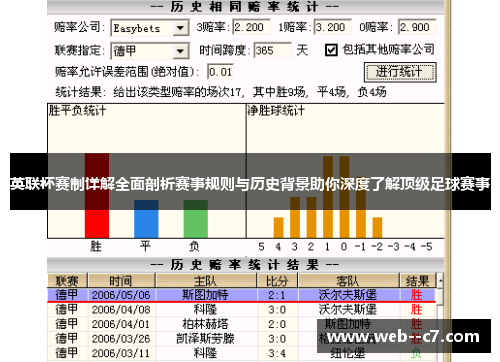Select the row dated 2006/04/08
Image resolution: width=500 pixels, height=362 pixels.
(241, 310)
